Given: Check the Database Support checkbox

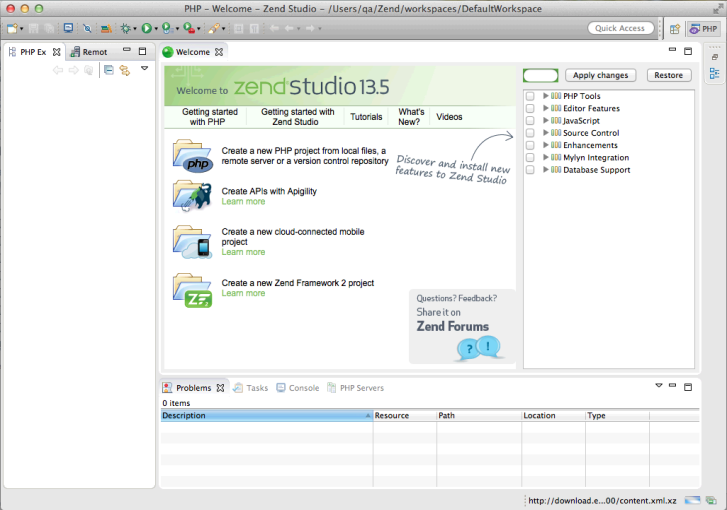Looking at the screenshot, I should click(530, 170).
